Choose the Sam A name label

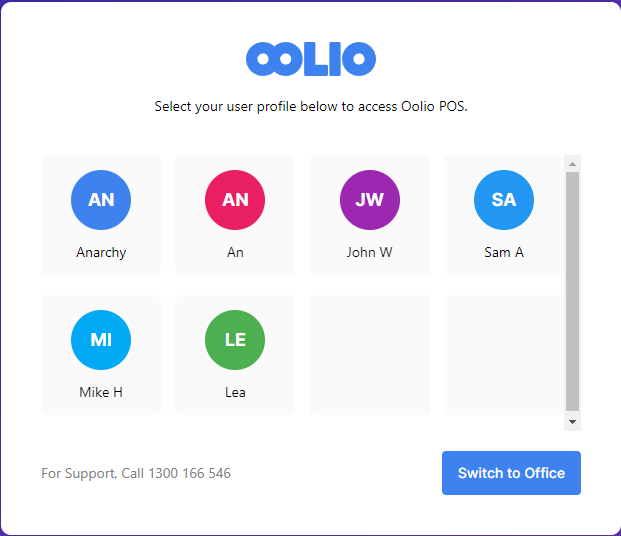[503, 253]
